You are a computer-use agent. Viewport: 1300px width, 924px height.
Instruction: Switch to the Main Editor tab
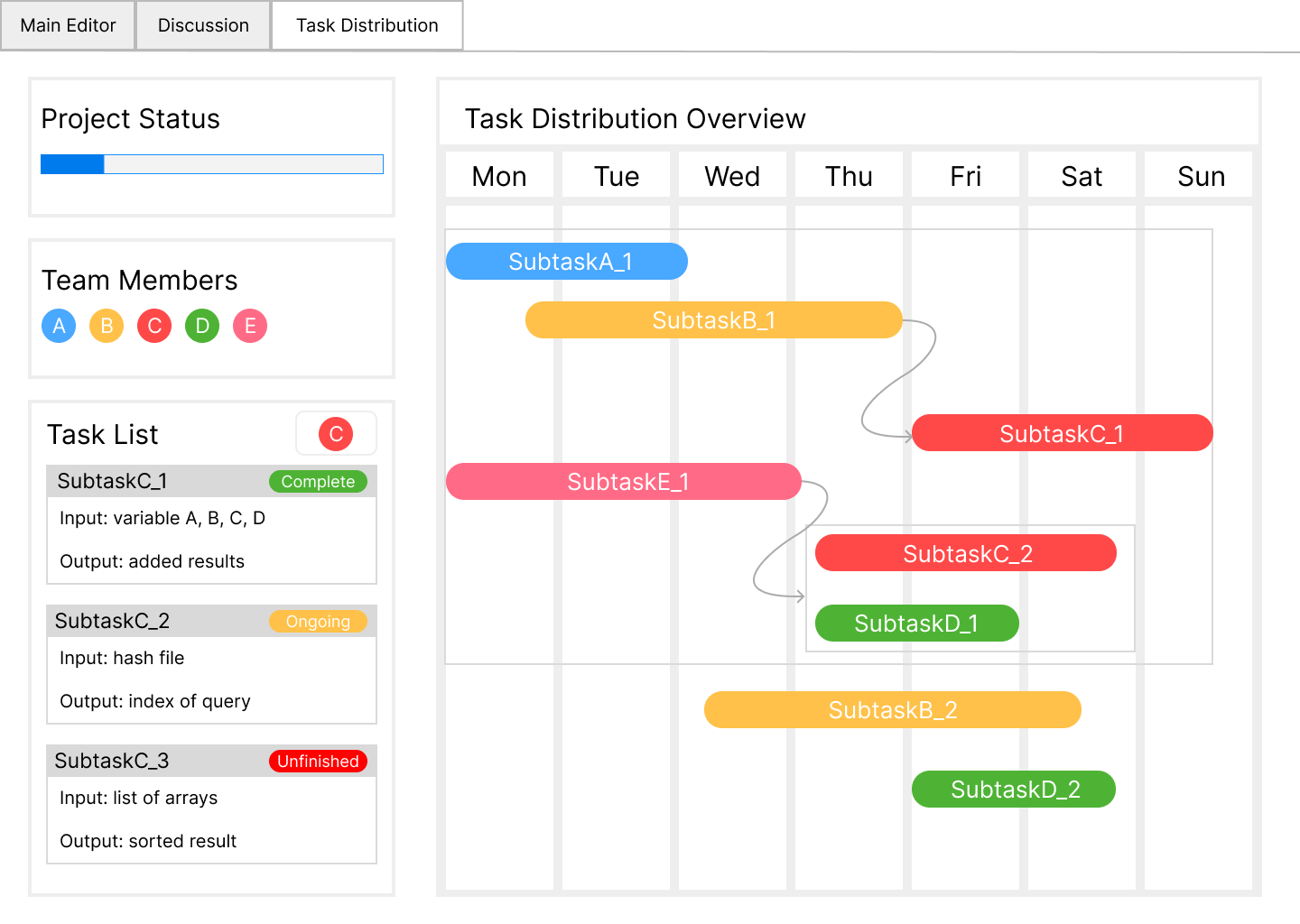(x=68, y=25)
